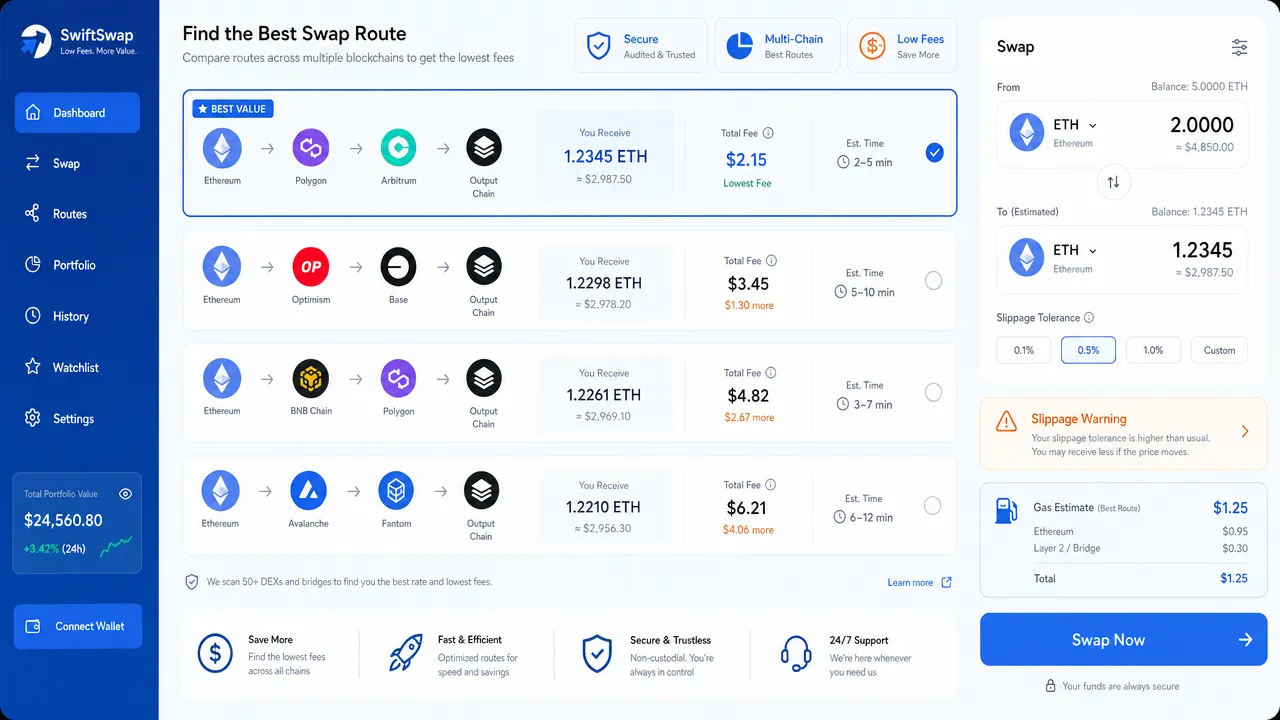Click the Avalanche chain icon

pos(308,491)
